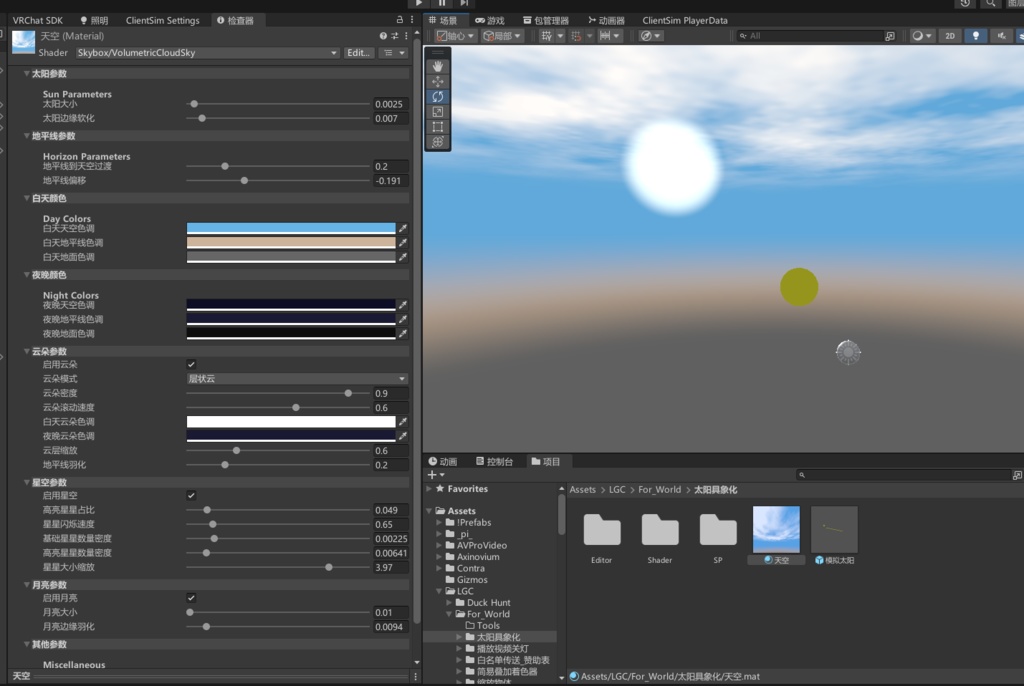The width and height of the screenshot is (1024, 686).
Task: Toggle 2D view mode in Scene toolbar
Action: click(950, 35)
